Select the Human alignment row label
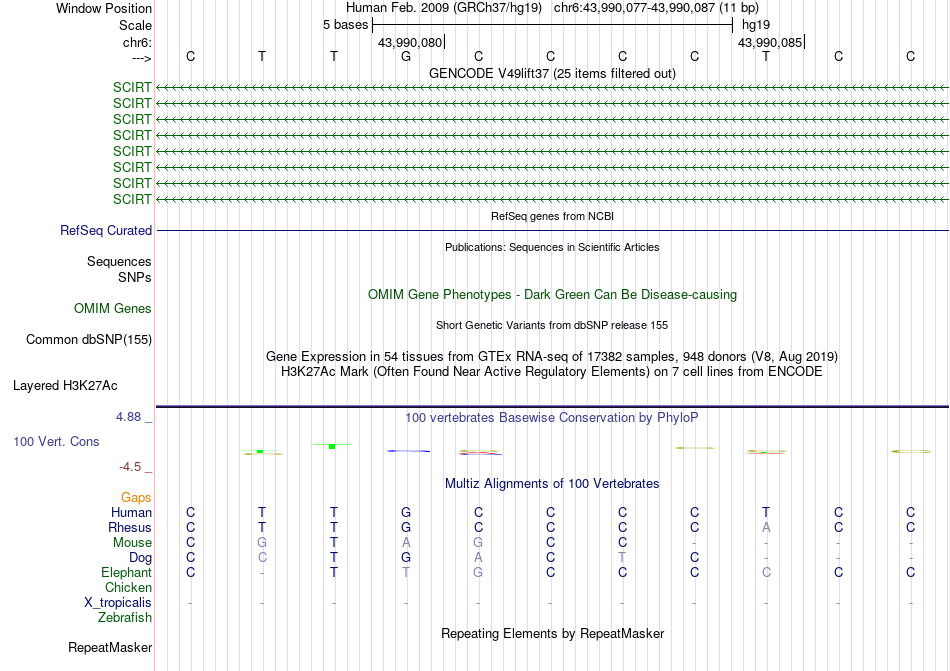The width and height of the screenshot is (950, 671). 131,512
